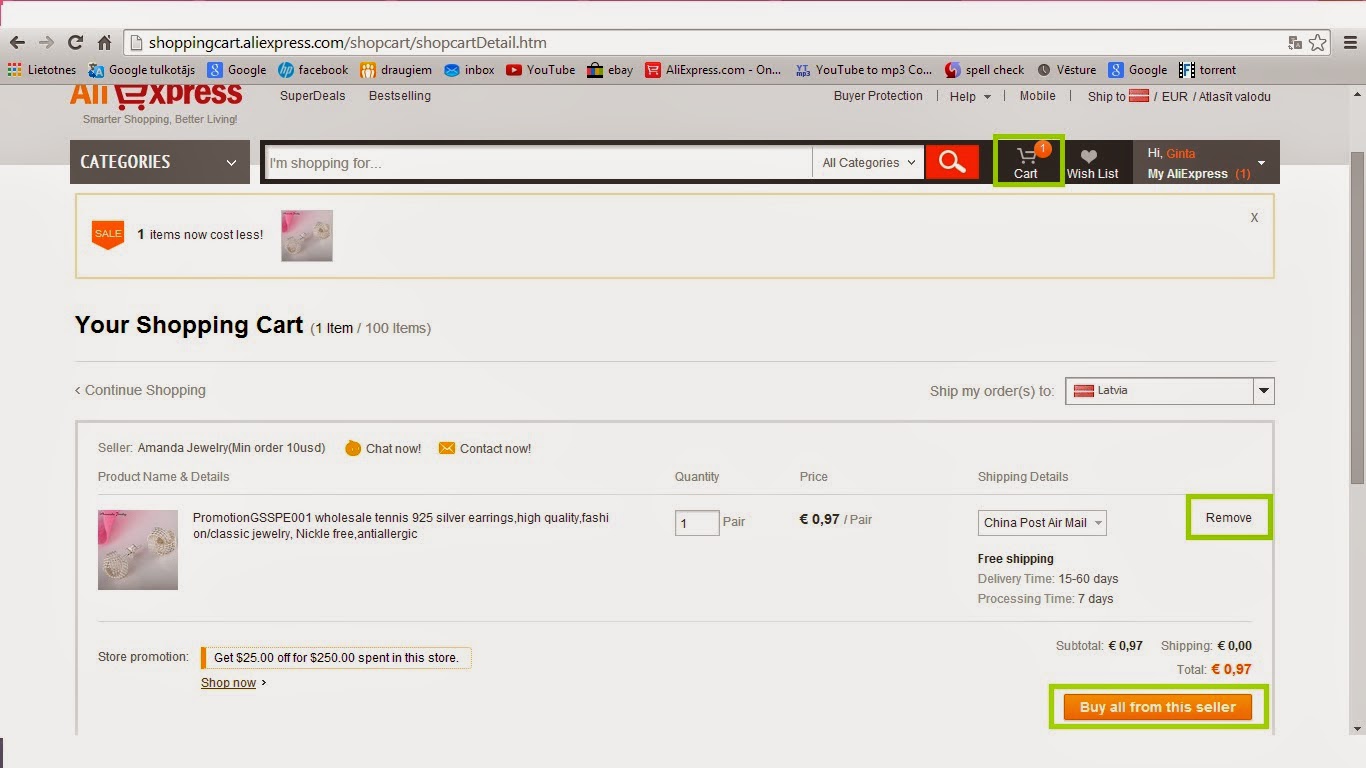Image resolution: width=1366 pixels, height=768 pixels.
Task: Click the browser address bar URL
Action: [x=348, y=43]
